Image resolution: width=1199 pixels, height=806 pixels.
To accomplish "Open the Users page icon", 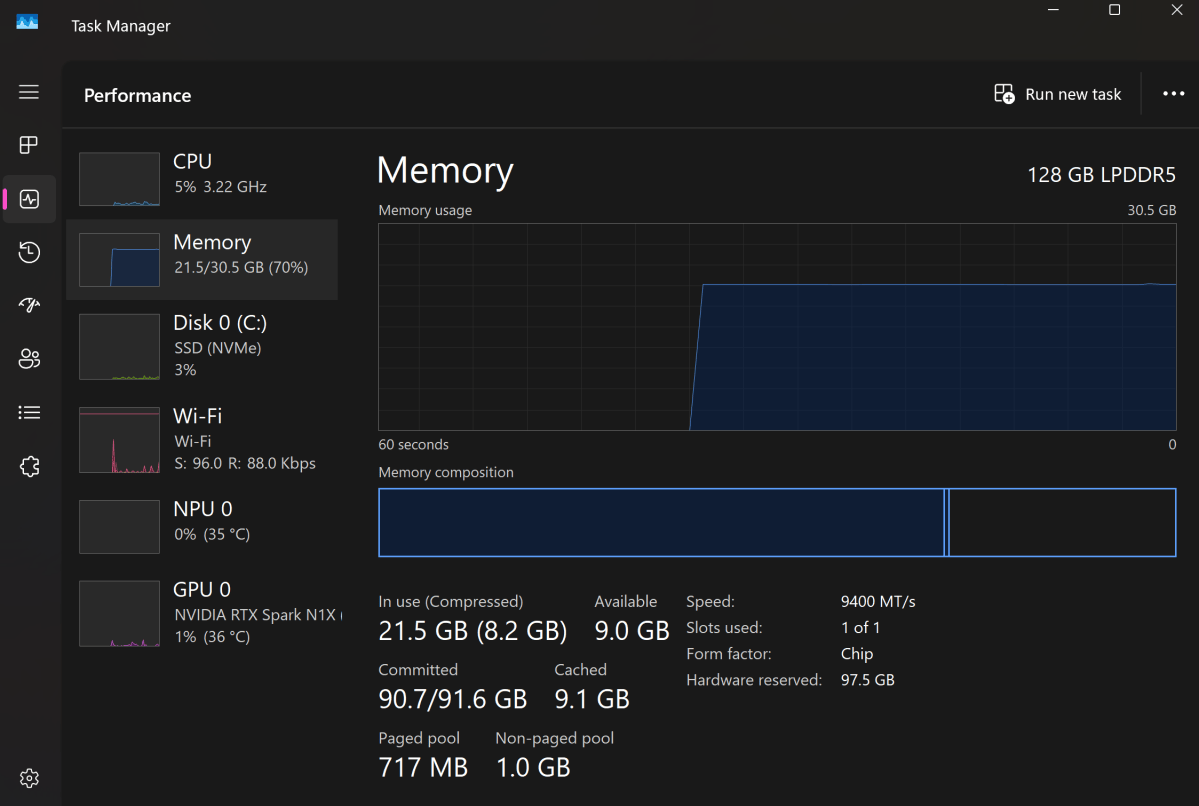I will [29, 359].
